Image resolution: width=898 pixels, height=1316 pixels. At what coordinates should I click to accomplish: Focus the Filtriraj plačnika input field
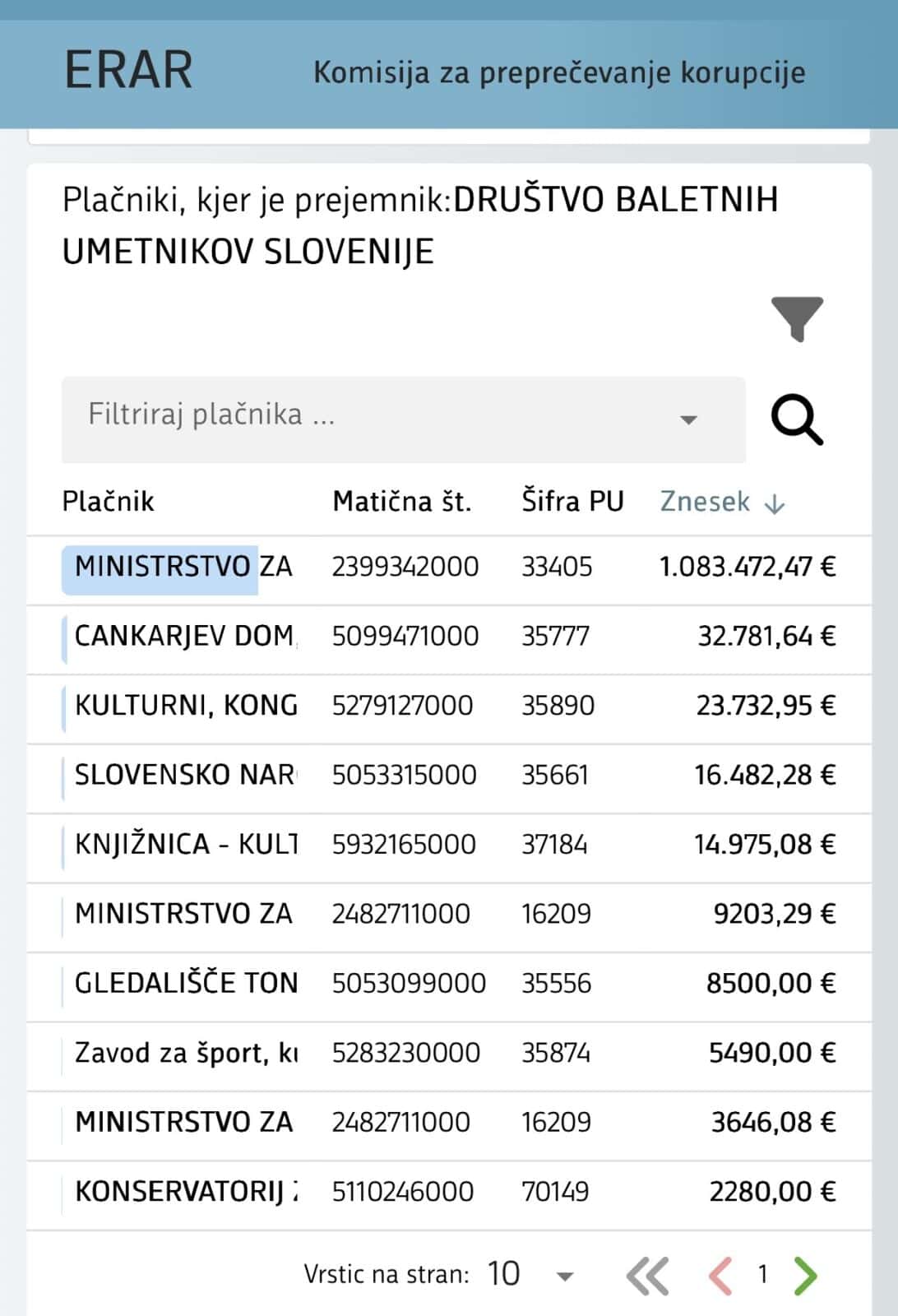point(404,419)
